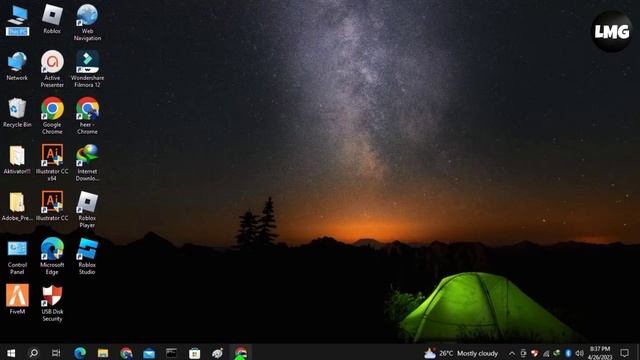Open the Windows Start menu

point(11,353)
